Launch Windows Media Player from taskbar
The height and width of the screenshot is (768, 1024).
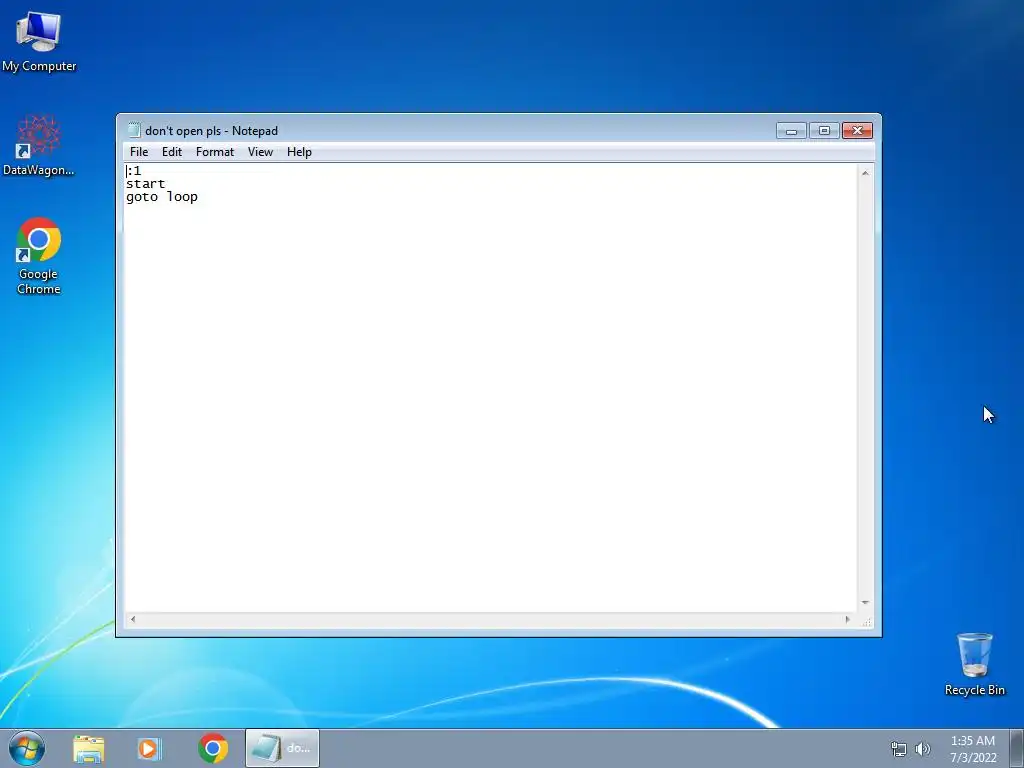(x=148, y=749)
